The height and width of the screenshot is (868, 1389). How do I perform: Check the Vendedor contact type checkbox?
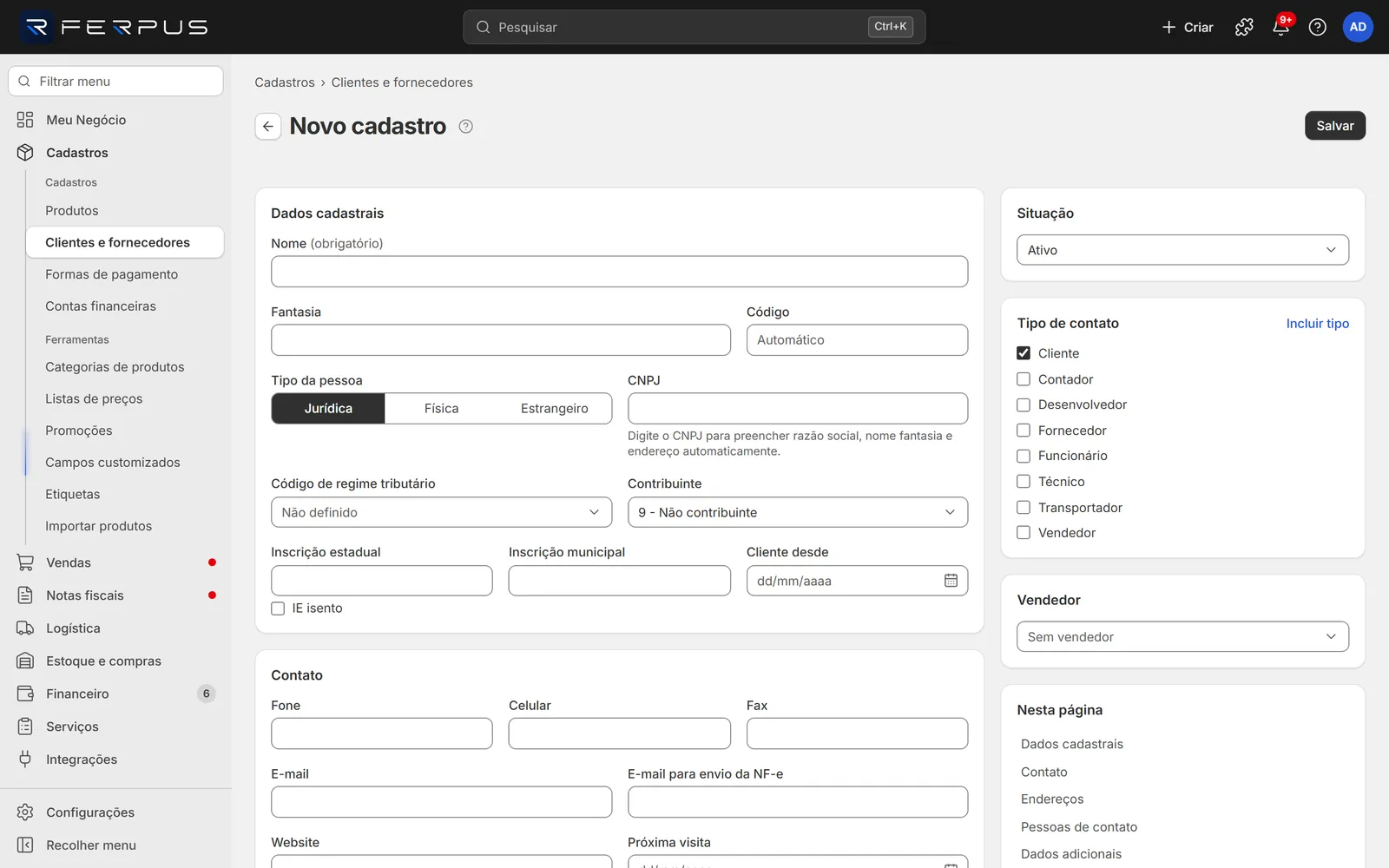(x=1024, y=533)
